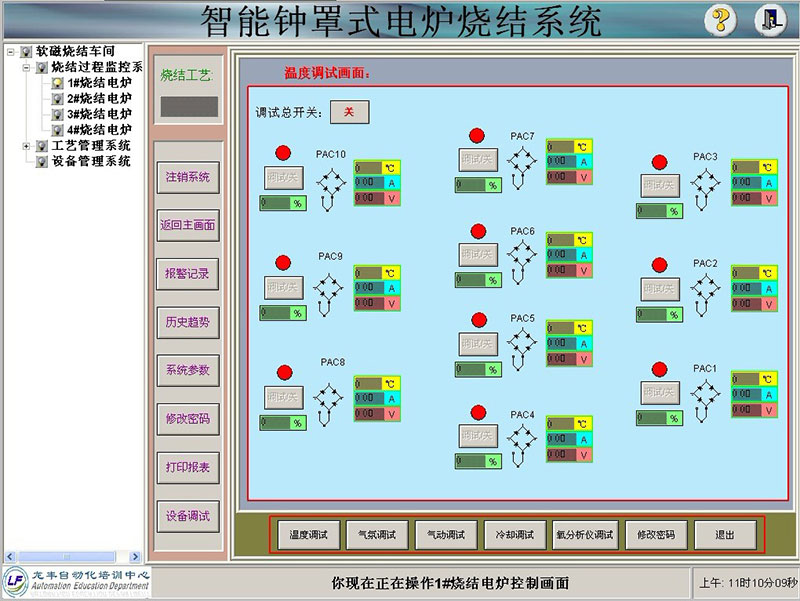Click the 返回主画面 button
Viewport: 800px width, 601px height.
pos(187,225)
